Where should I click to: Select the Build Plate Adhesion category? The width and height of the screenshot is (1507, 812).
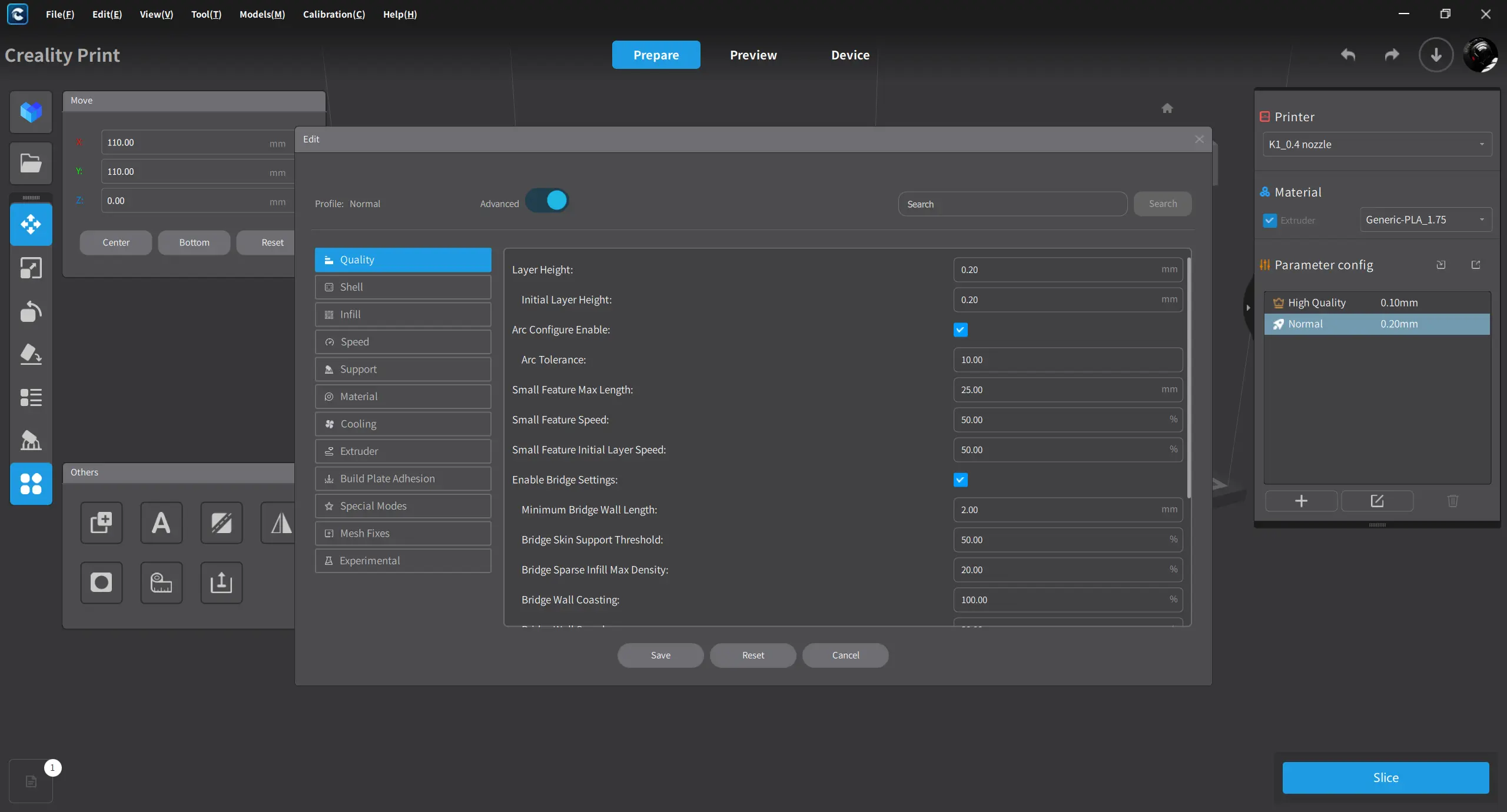[x=403, y=478]
